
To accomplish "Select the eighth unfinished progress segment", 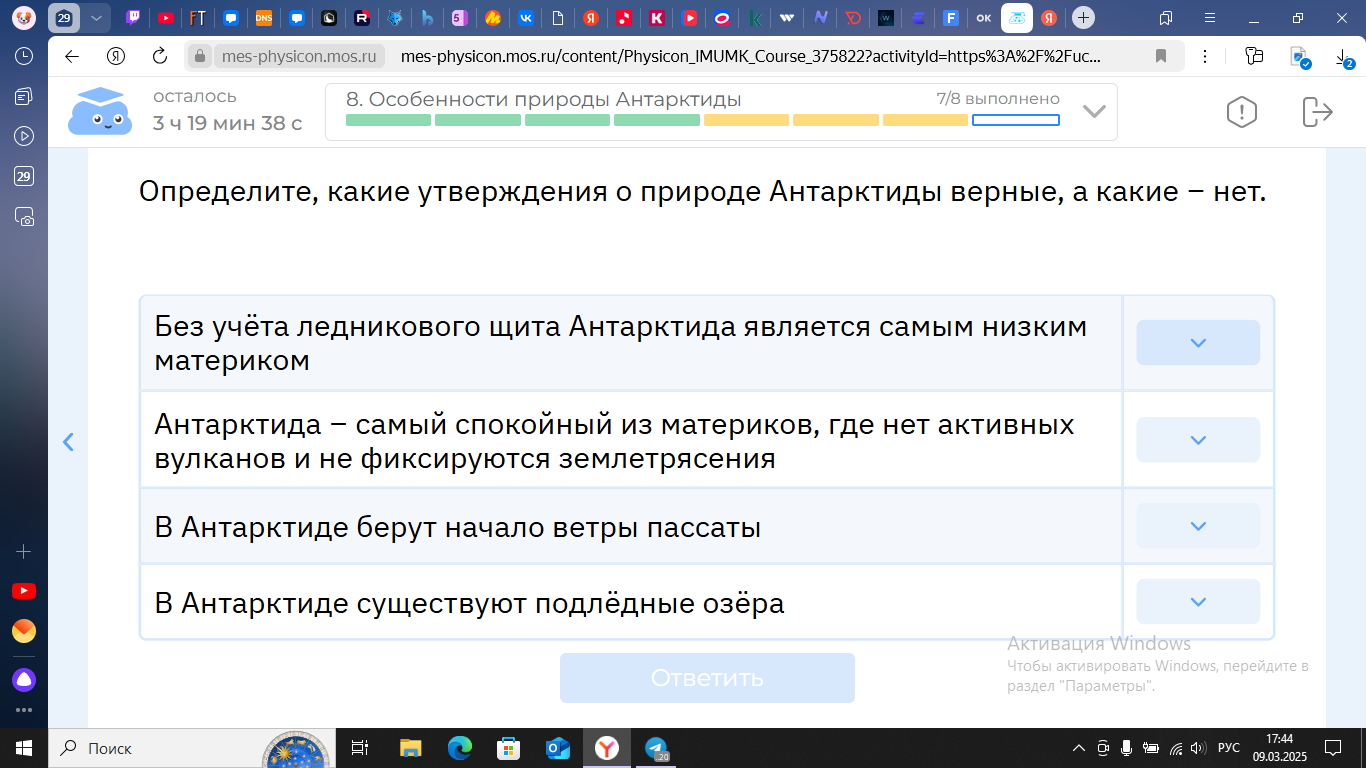I will coord(1015,120).
